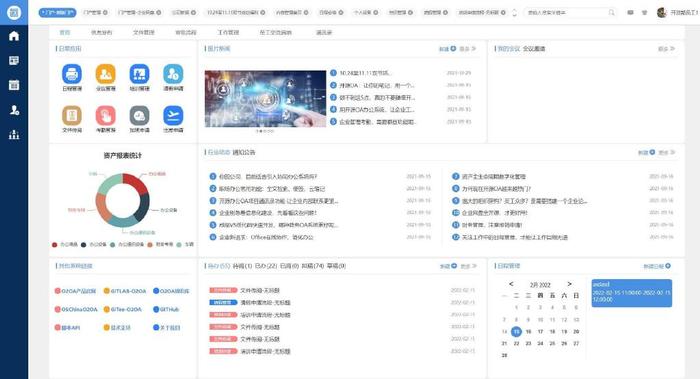The width and height of the screenshot is (700, 379).
Task: Click the home icon in left sidebar
Action: click(14, 36)
